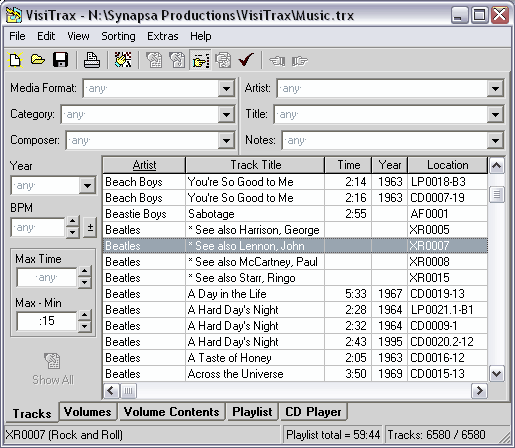This screenshot has width=515, height=448.
Task: Click the hand-over-checkered-grid toolbar icon
Action: (123, 60)
